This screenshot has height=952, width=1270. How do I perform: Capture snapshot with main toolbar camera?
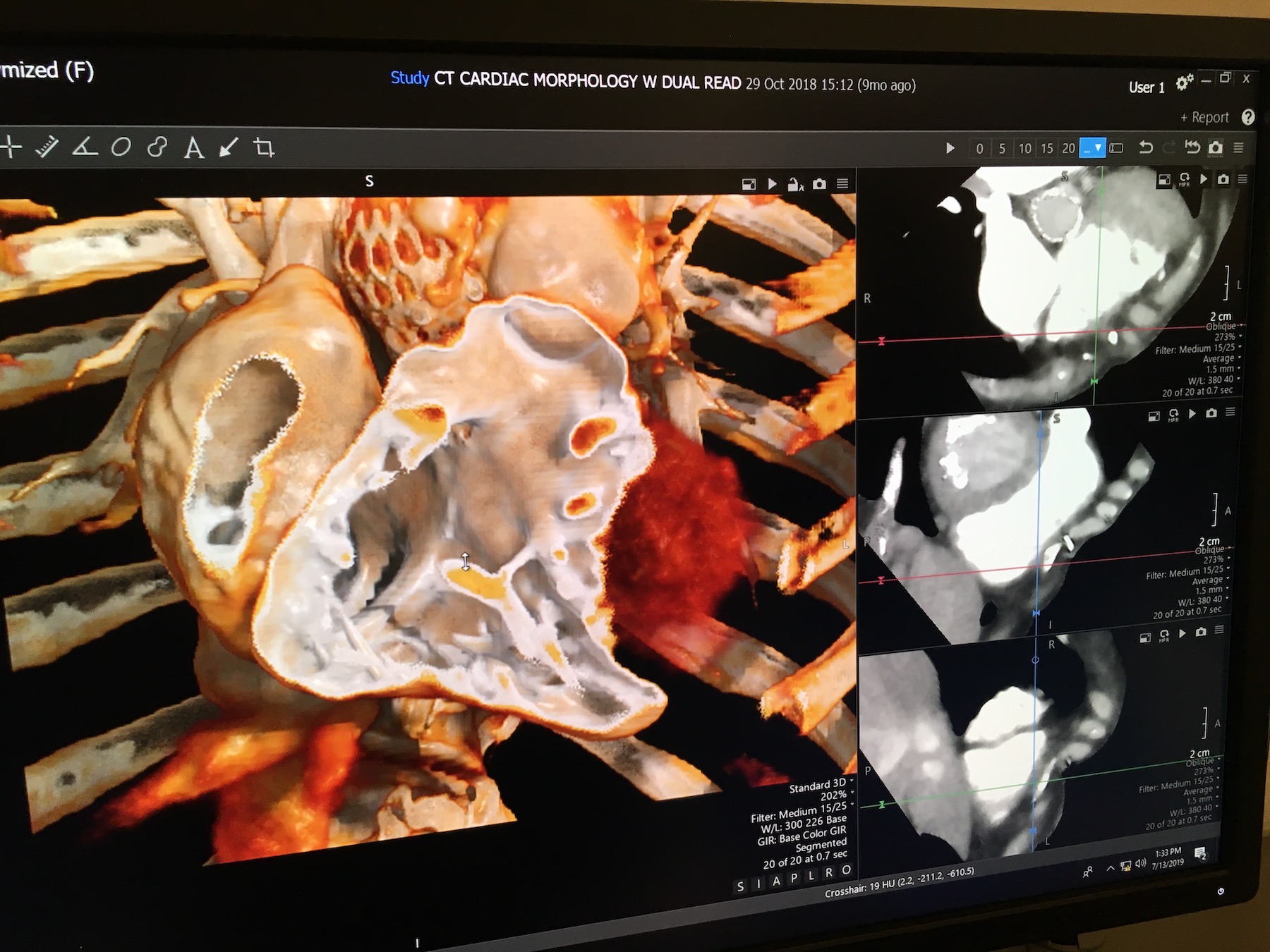click(x=1215, y=148)
